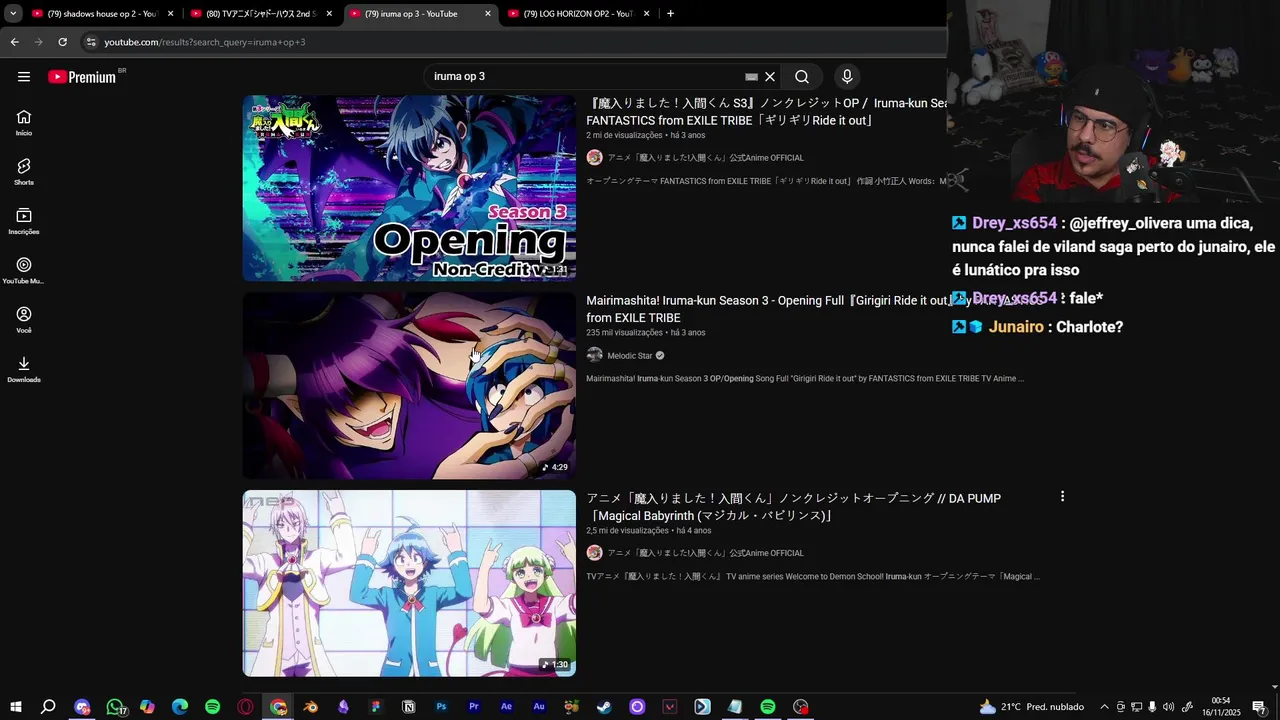Open Windows search from the taskbar

(48, 707)
